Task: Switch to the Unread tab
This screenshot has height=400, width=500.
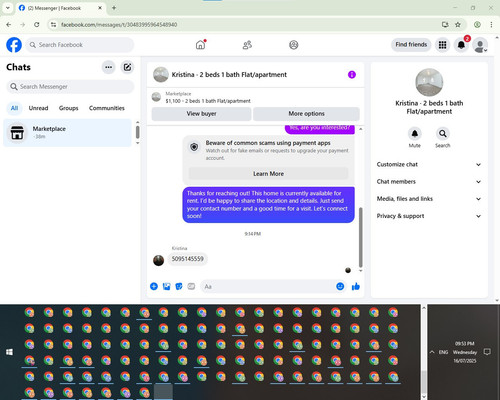Action: coord(38,108)
